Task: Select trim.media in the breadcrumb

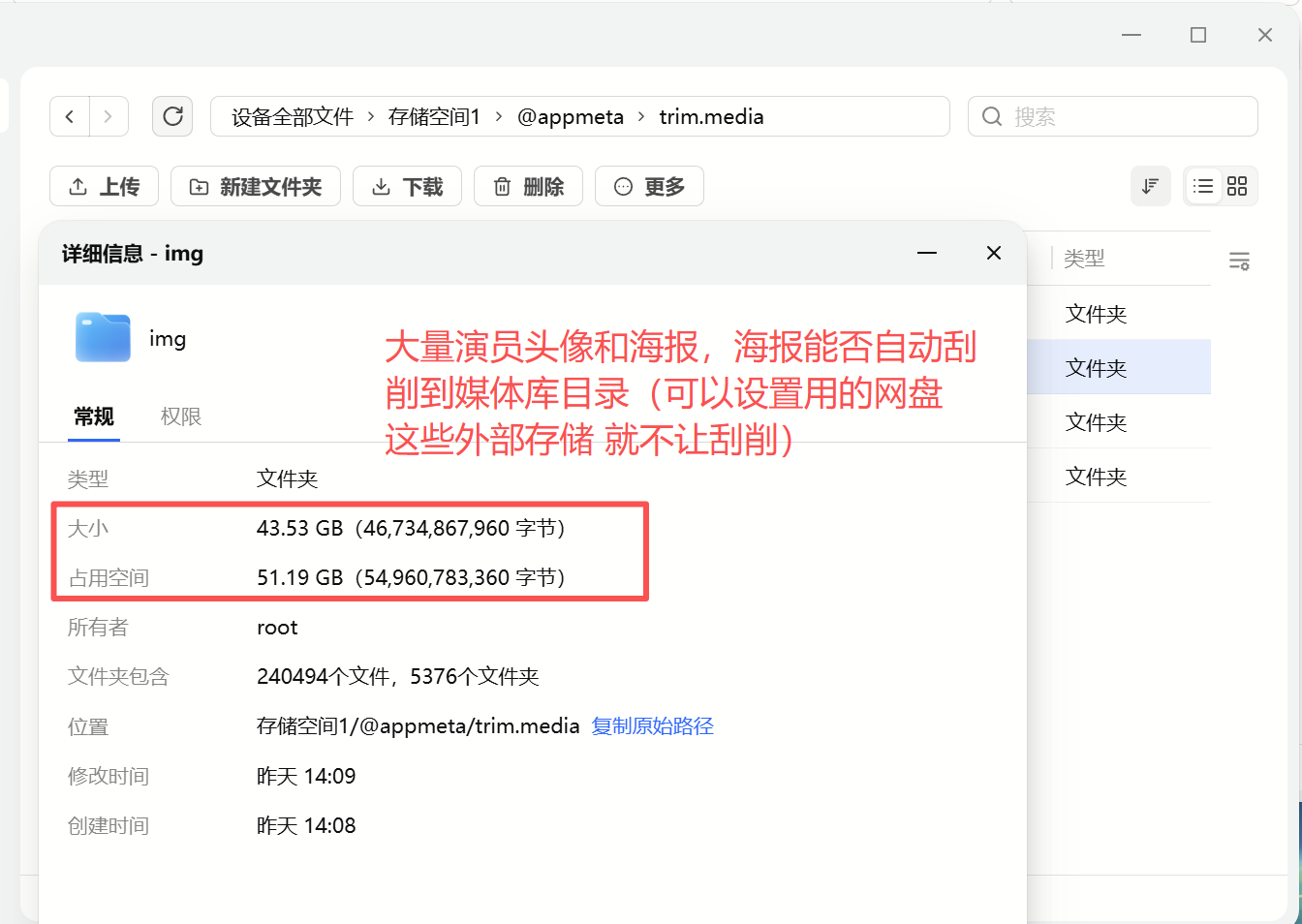Action: pos(711,117)
